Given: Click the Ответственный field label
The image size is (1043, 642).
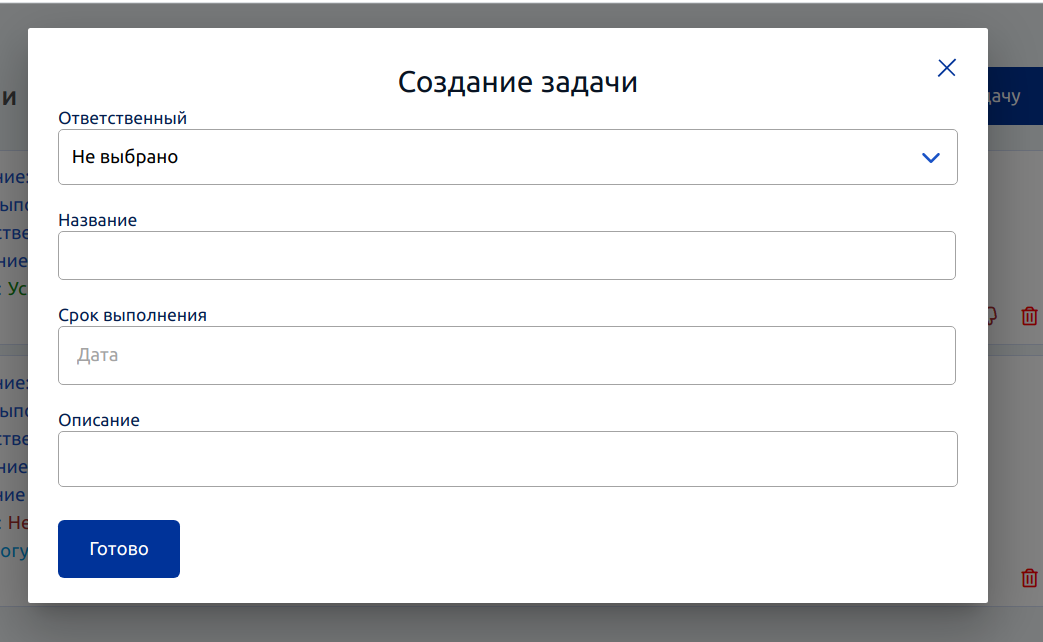Looking at the screenshot, I should click(122, 118).
